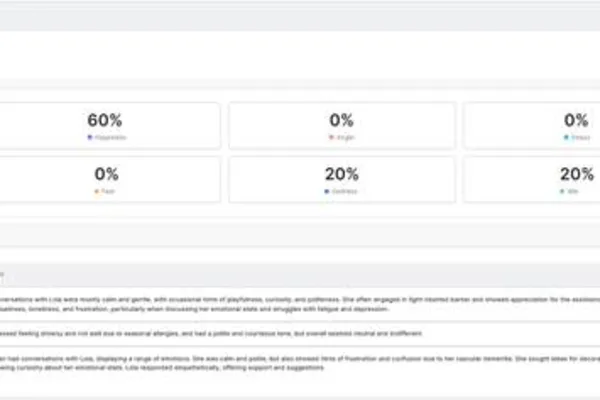Click the top gray section header bar
600x400 pixels.
pyautogui.click(x=300, y=18)
